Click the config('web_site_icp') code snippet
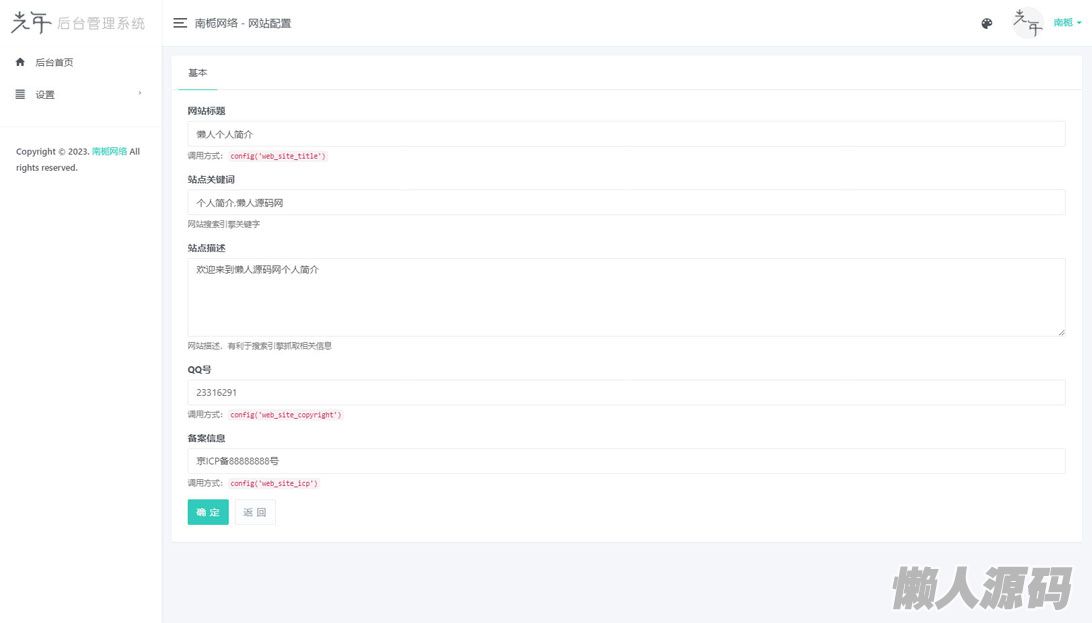Screen dimensions: 1092x623 [274, 483]
